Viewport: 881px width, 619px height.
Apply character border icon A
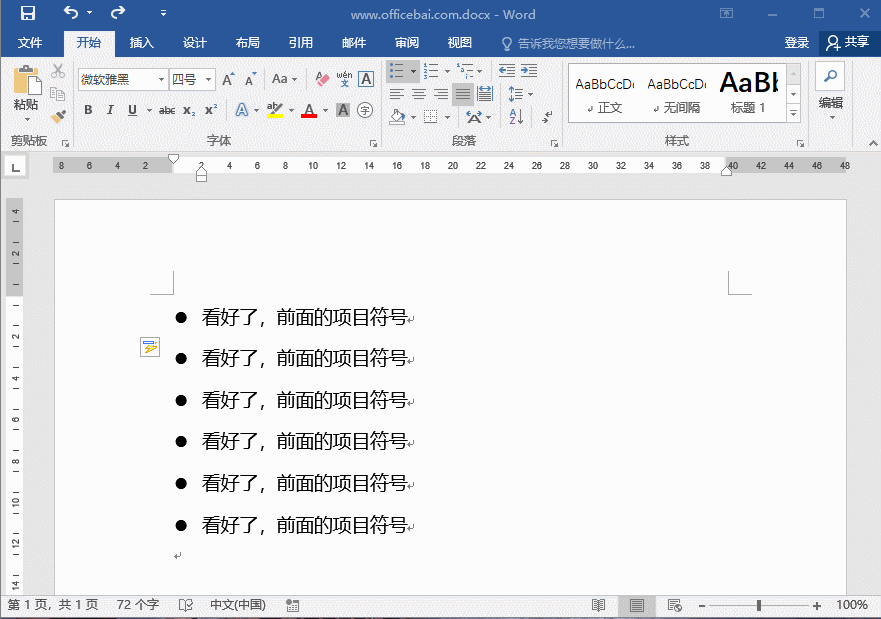(x=366, y=79)
